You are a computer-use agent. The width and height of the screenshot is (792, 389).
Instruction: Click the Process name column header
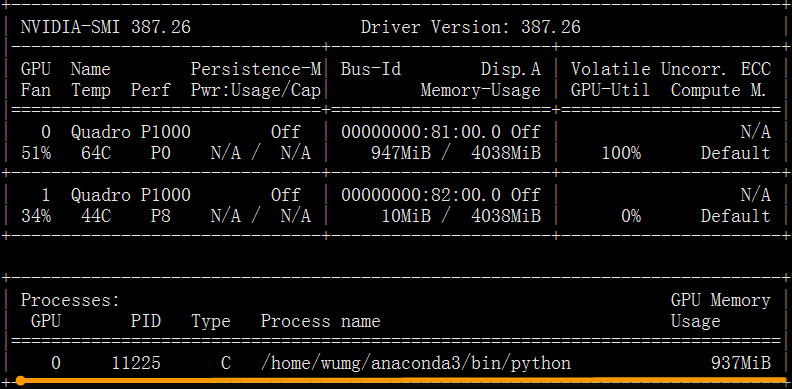tap(320, 321)
